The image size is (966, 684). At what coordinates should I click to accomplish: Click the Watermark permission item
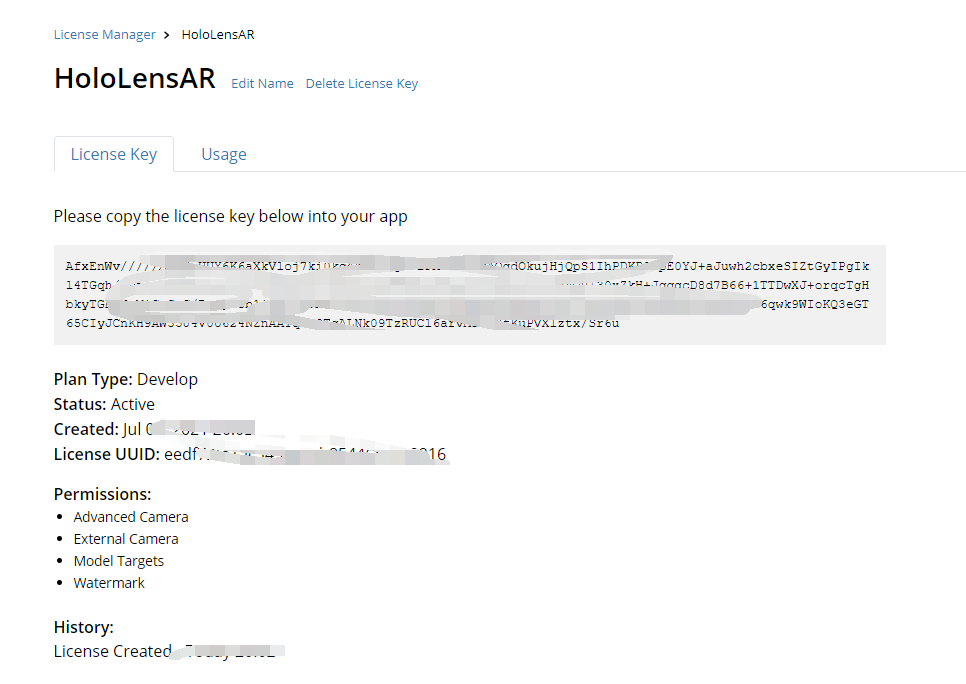(109, 583)
